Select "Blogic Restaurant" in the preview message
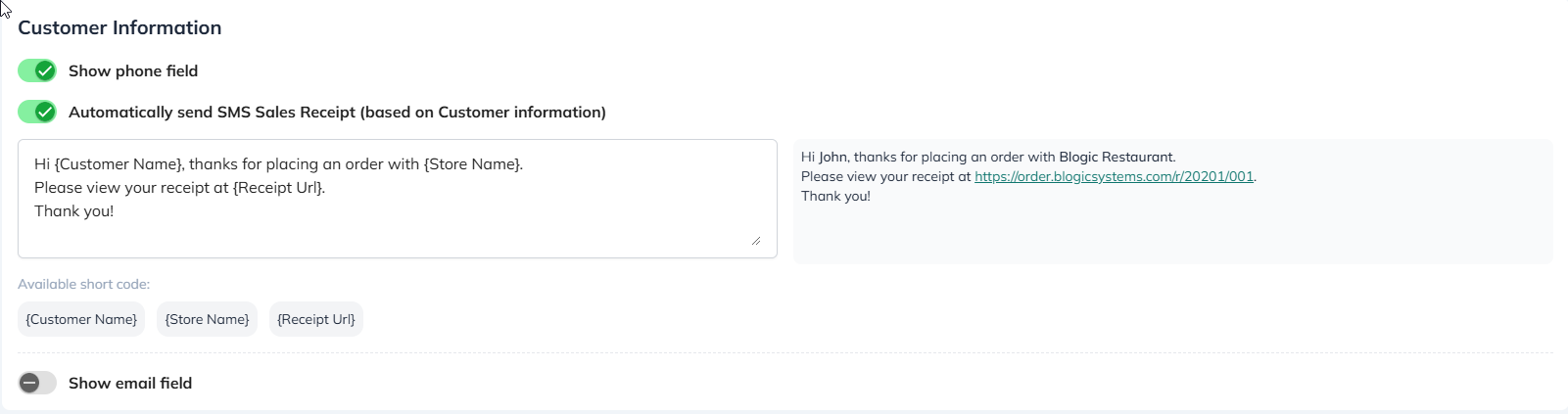 [x=1116, y=157]
